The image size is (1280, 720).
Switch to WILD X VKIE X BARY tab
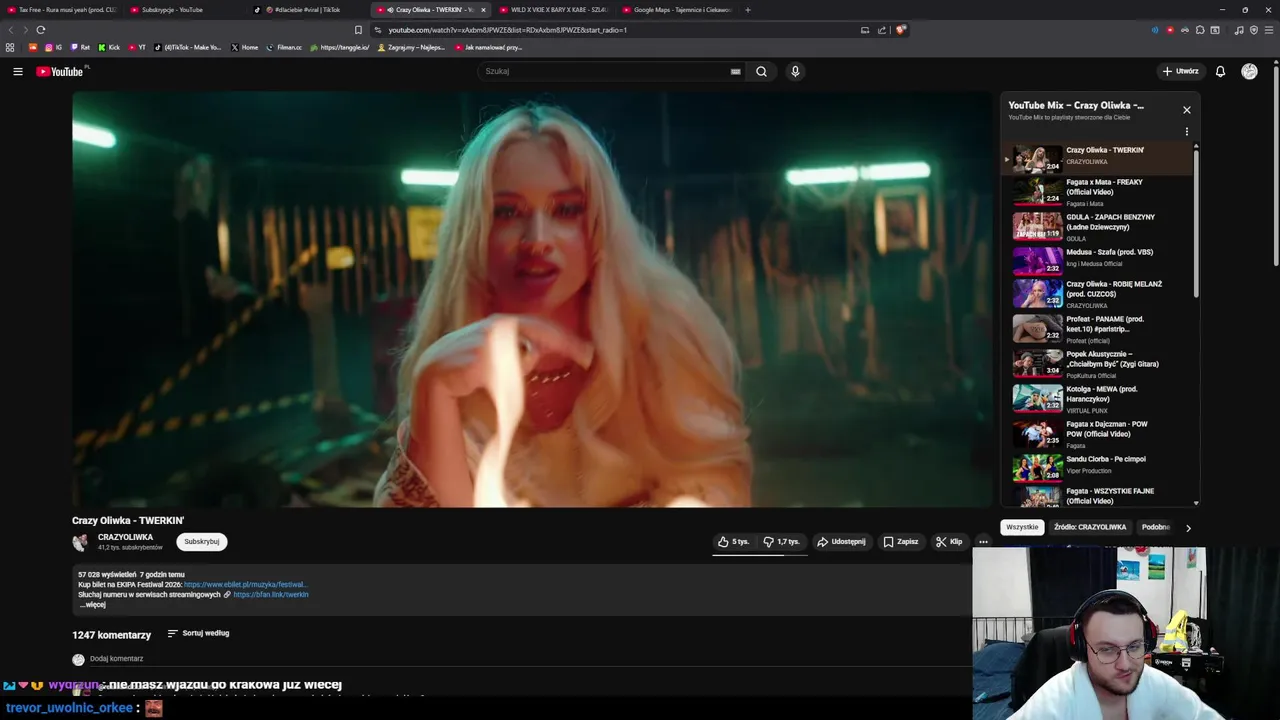coord(555,10)
